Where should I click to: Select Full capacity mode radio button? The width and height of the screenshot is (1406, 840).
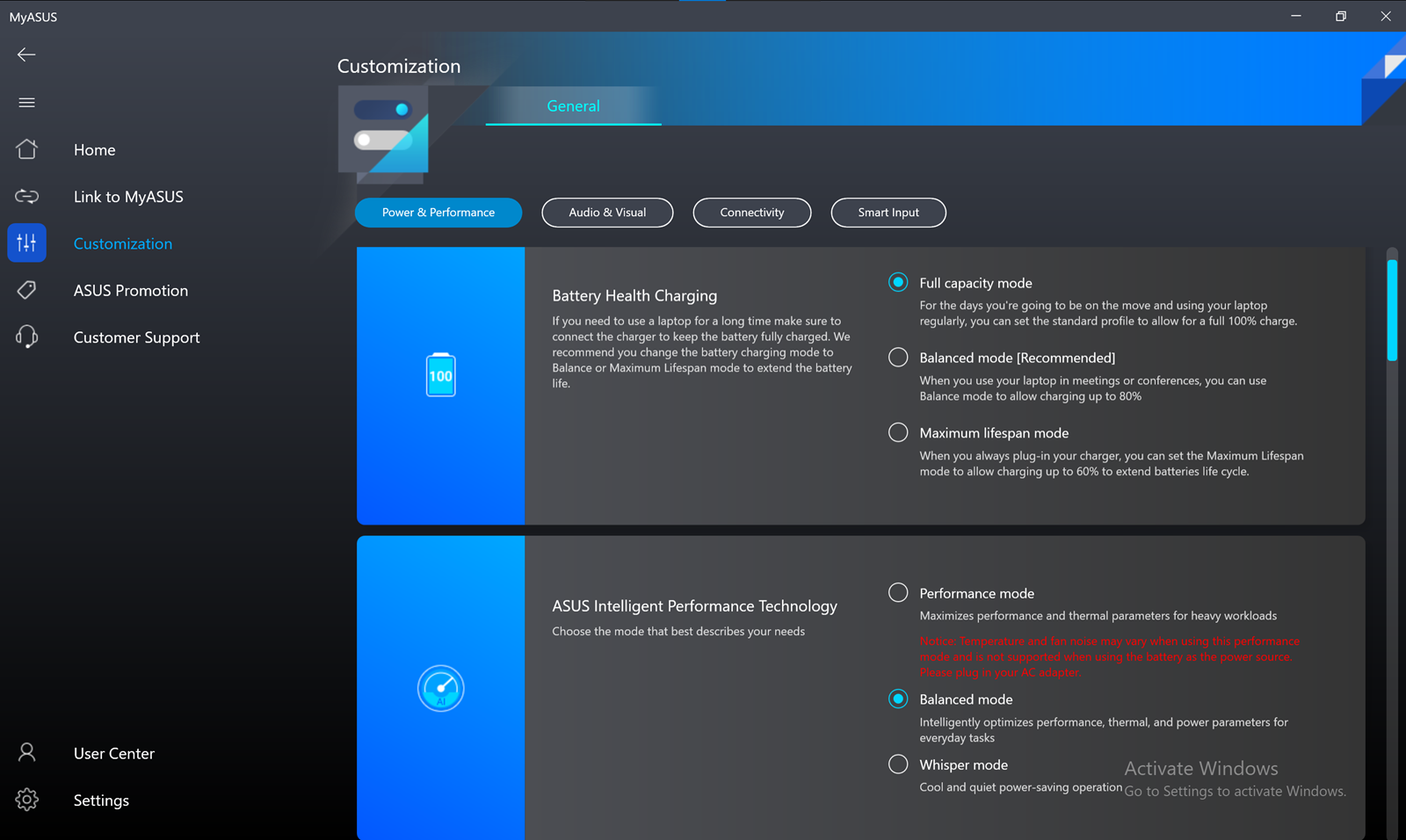click(898, 282)
